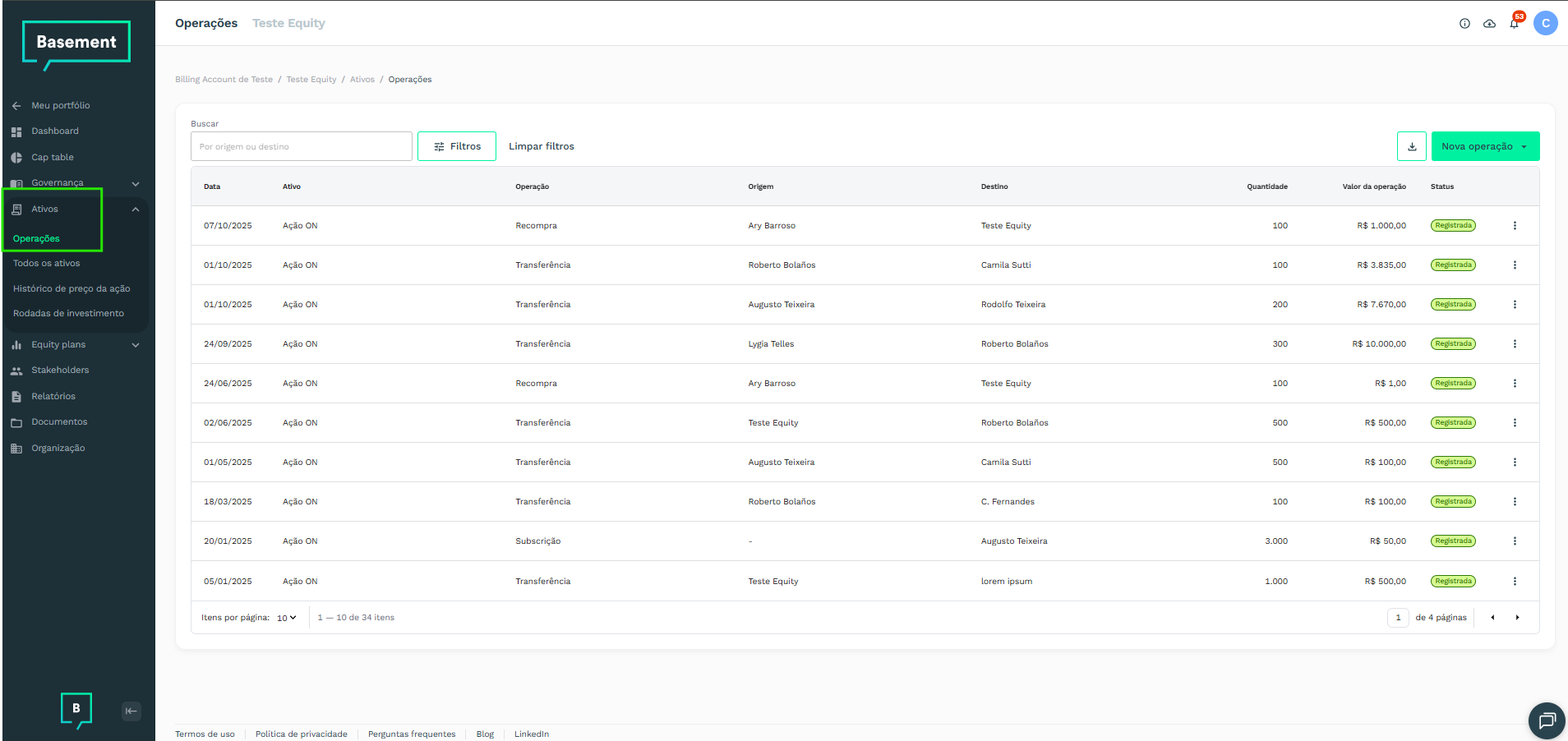The width and height of the screenshot is (1568, 741).
Task: Click the info circle icon in header
Action: tap(1464, 24)
